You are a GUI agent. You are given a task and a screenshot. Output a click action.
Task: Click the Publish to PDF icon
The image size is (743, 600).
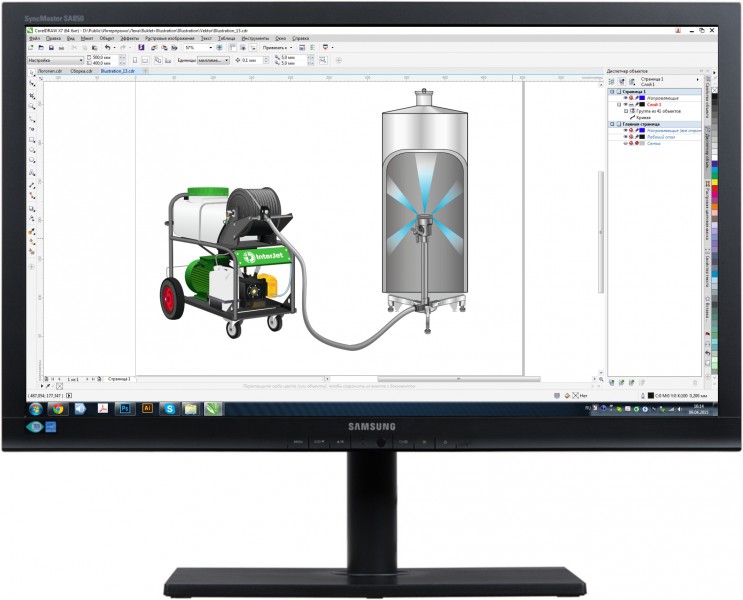coord(174,47)
